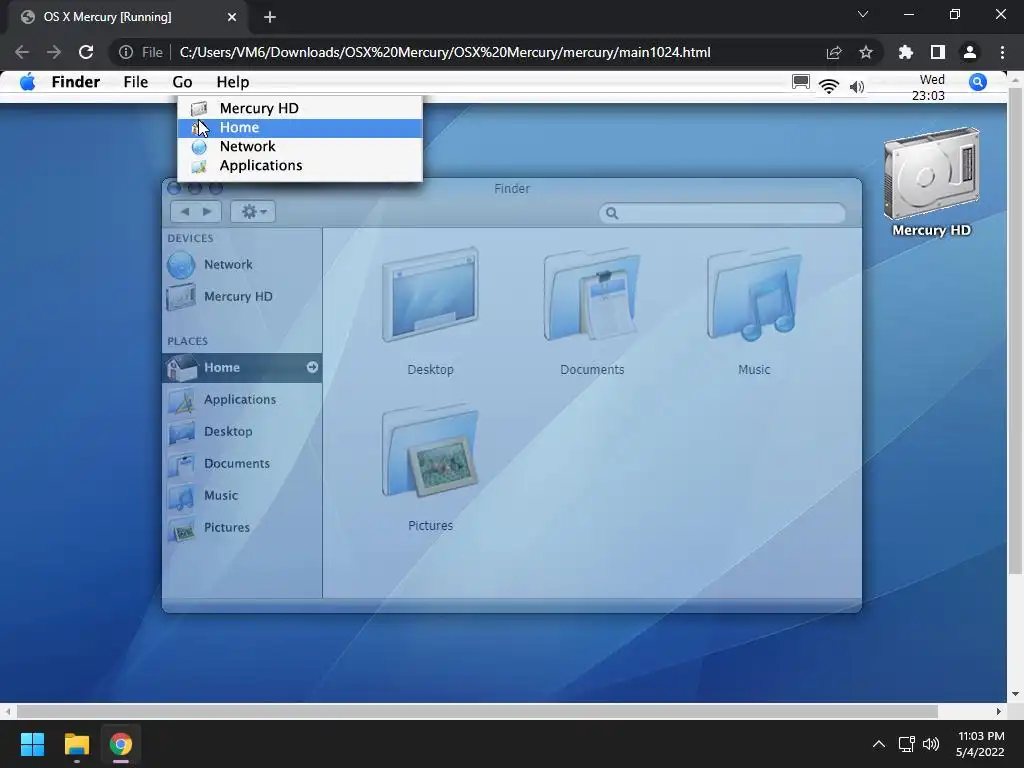Image resolution: width=1024 pixels, height=768 pixels.
Task: Open Pictures in Places sidebar
Action: 242,528
